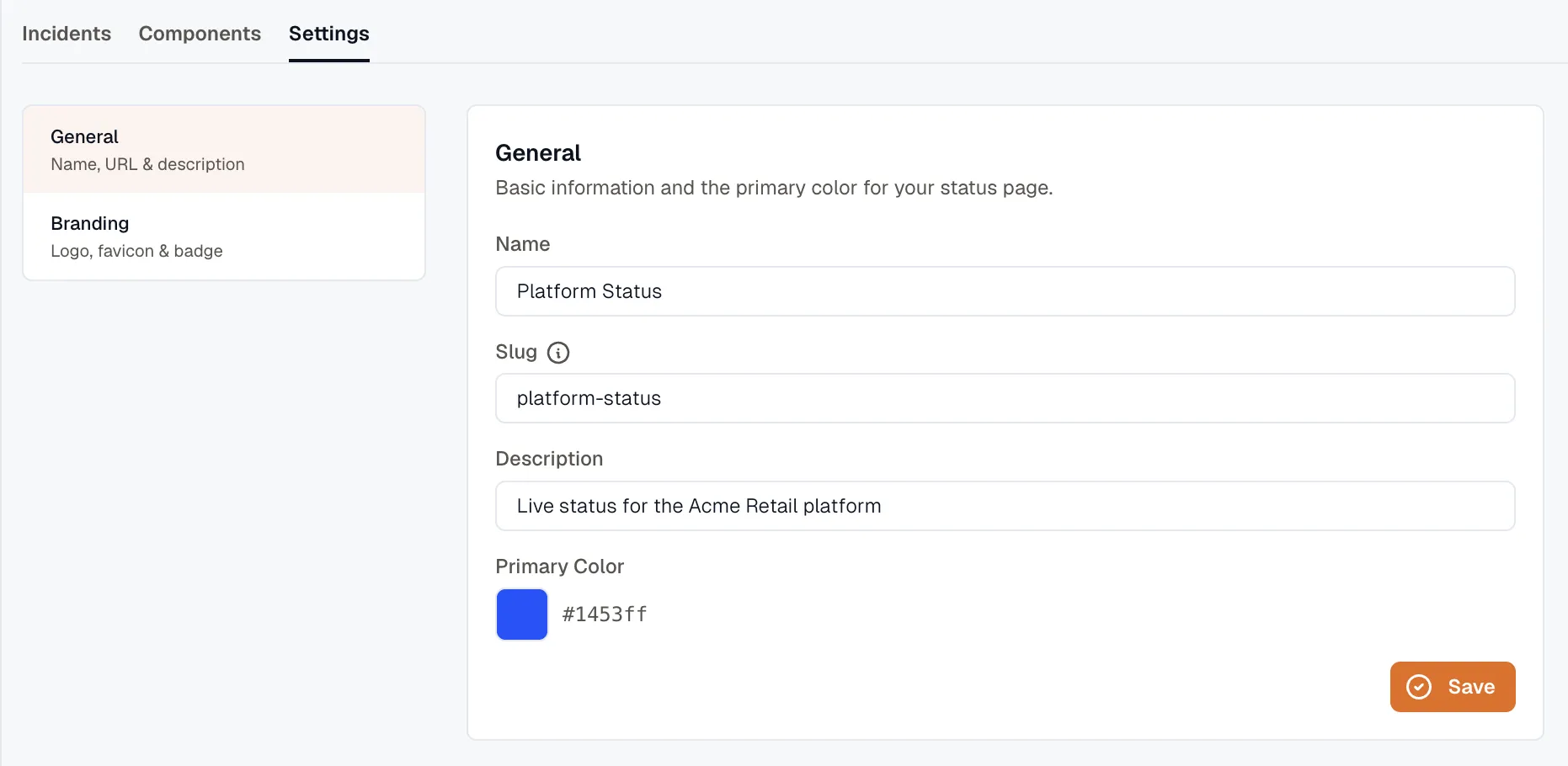Open the Incidents tab

pyautogui.click(x=67, y=34)
